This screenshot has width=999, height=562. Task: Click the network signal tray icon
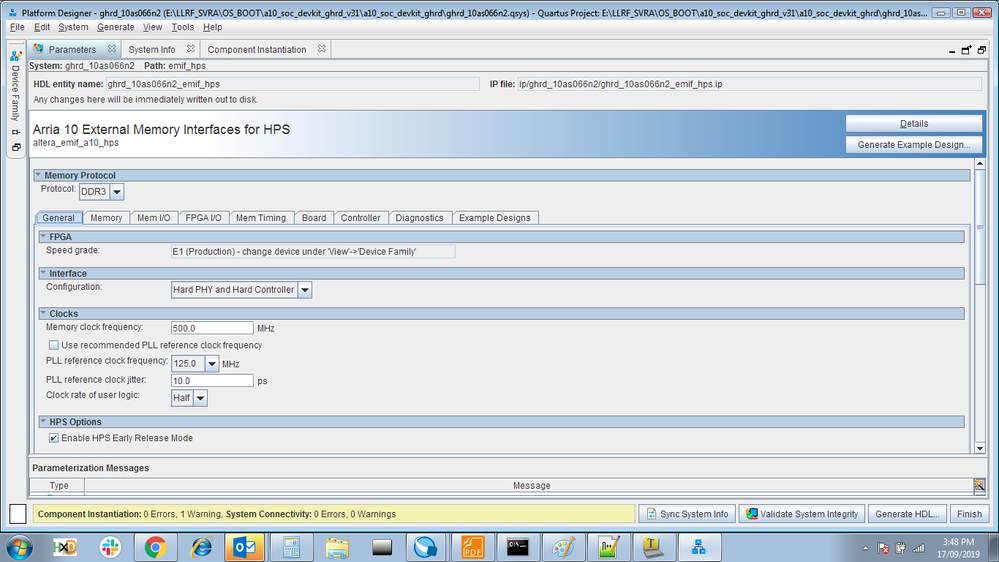(918, 548)
